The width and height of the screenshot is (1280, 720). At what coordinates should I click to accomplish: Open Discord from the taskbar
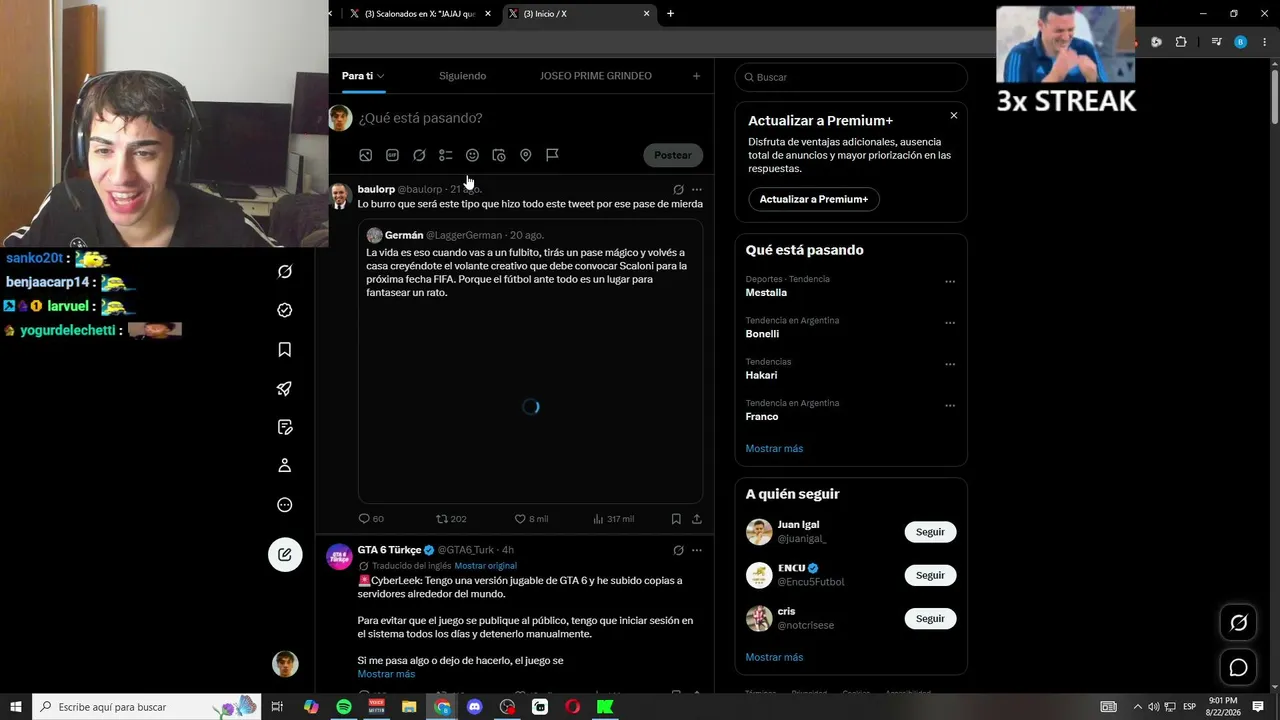[475, 707]
